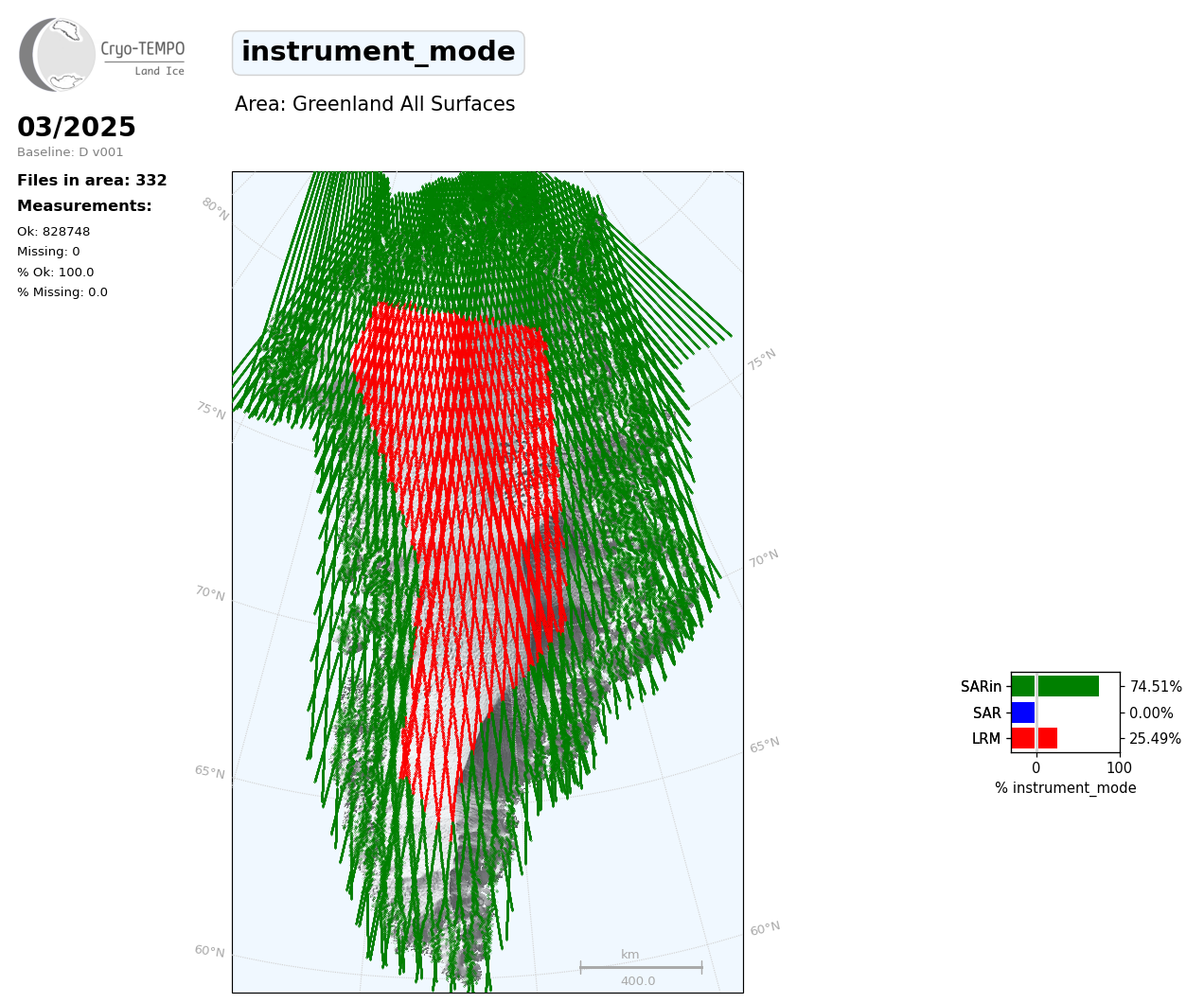Click the 0.00% value
Image resolution: width=1204 pixels, height=1003 pixels.
click(x=1151, y=713)
